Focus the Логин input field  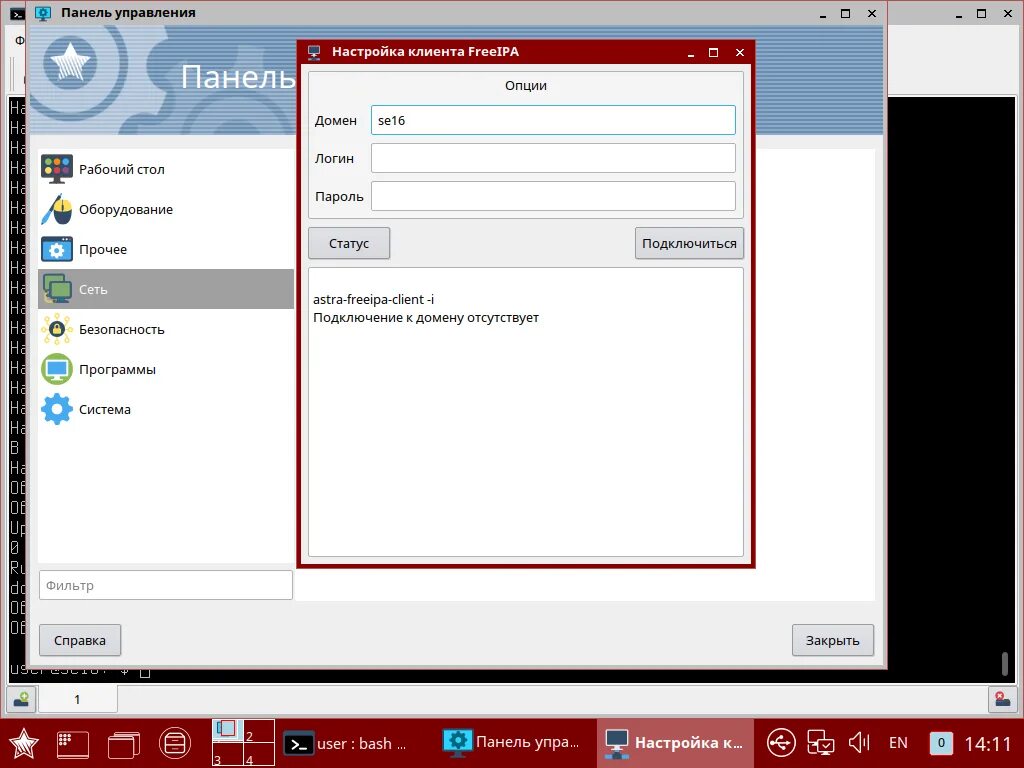coord(553,158)
